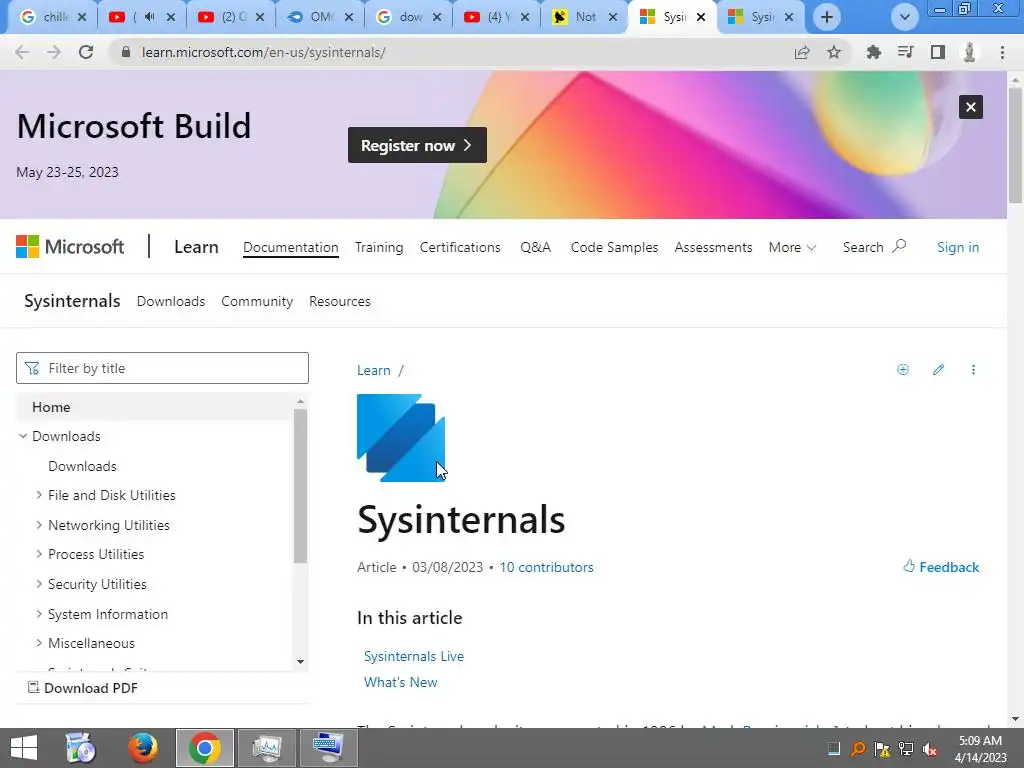Open the Chrome profile avatar

click(970, 52)
